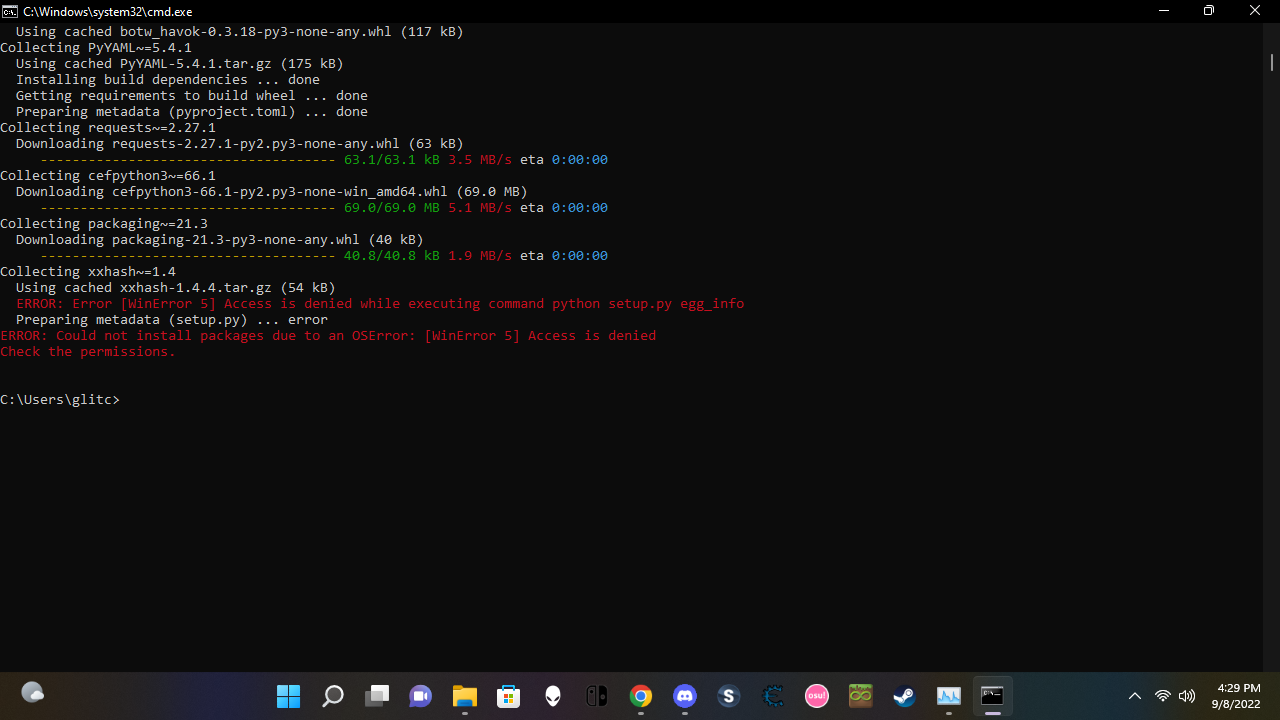The image size is (1280, 720).
Task: Launch Cheat Engine from the taskbar
Action: tap(773, 696)
